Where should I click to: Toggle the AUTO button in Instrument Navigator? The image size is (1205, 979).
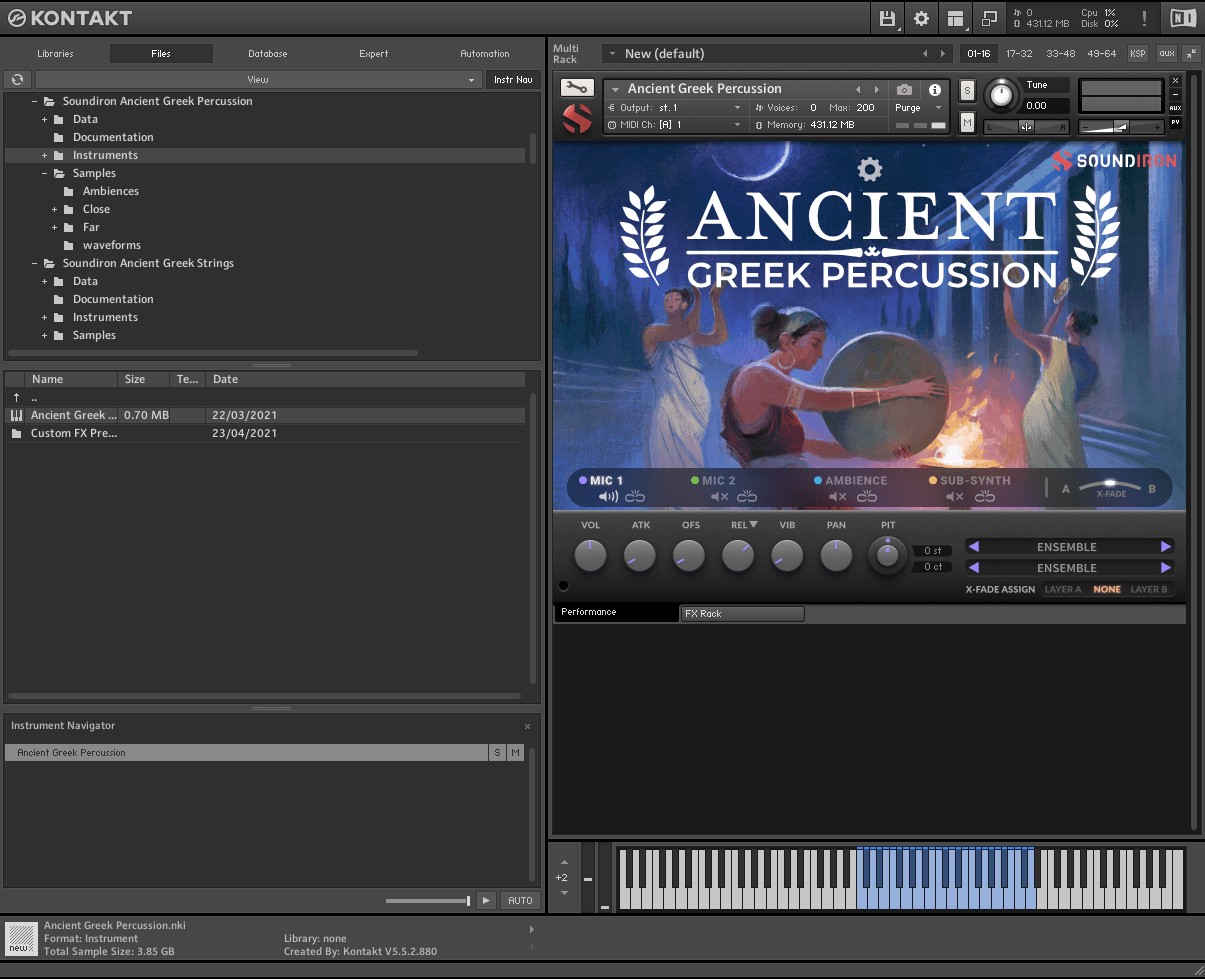[x=520, y=901]
